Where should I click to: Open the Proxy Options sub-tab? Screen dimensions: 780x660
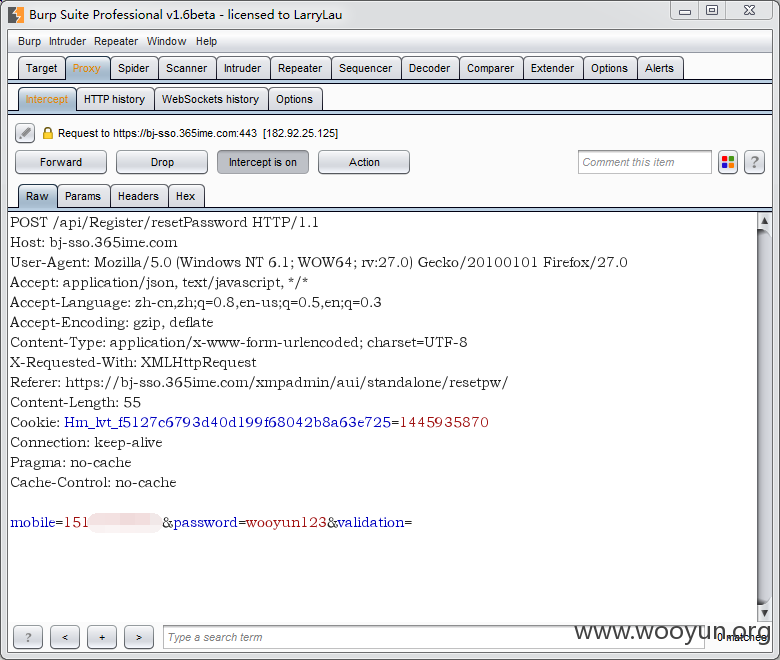294,99
